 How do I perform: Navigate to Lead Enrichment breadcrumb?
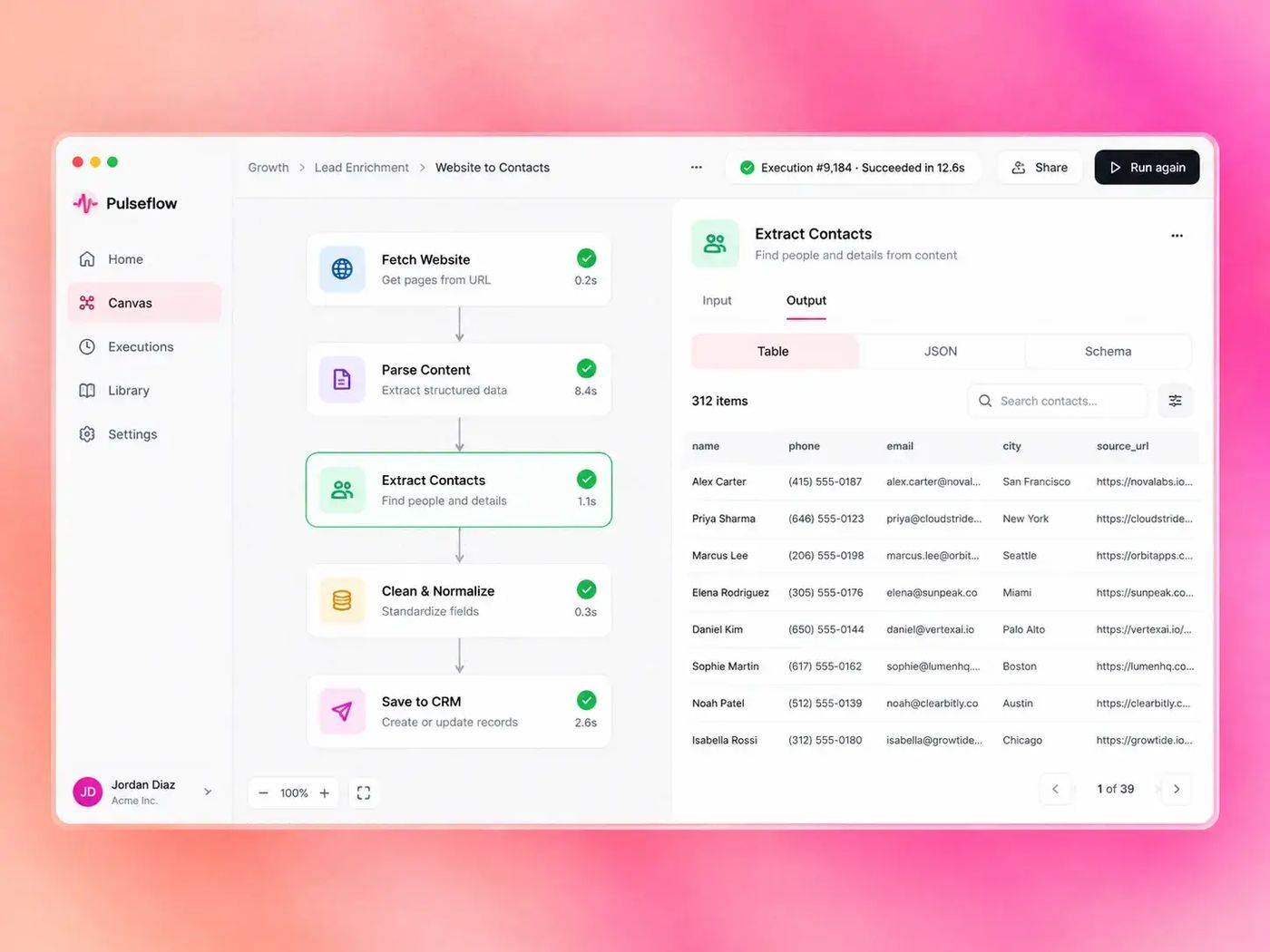[362, 168]
